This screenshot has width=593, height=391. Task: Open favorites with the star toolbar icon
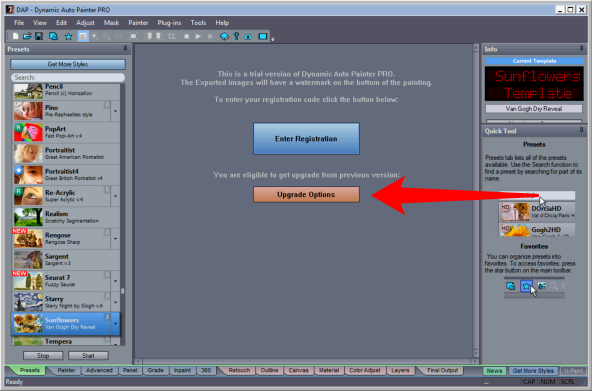68,36
